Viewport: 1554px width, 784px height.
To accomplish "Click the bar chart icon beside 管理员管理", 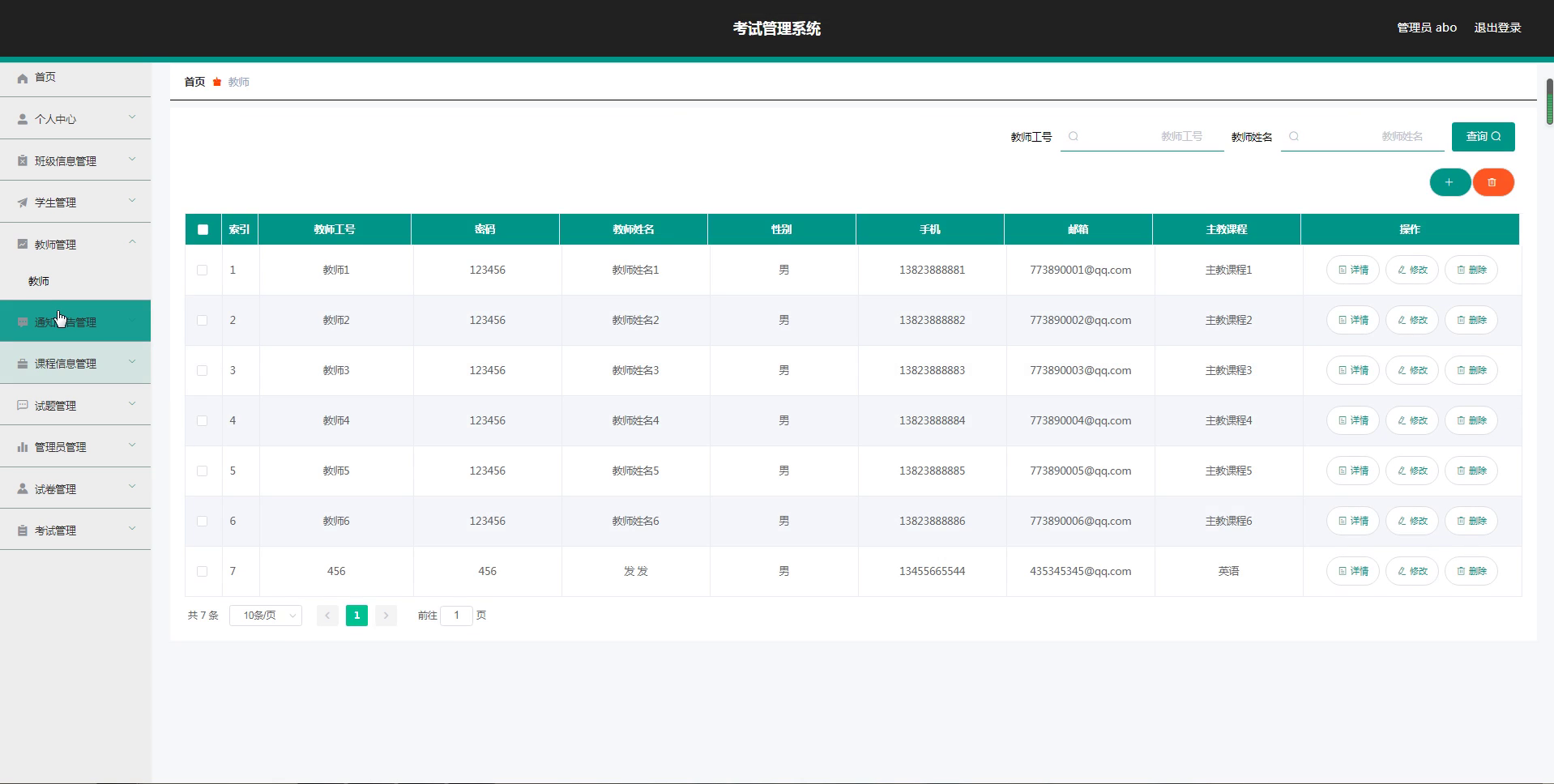I will (x=23, y=447).
